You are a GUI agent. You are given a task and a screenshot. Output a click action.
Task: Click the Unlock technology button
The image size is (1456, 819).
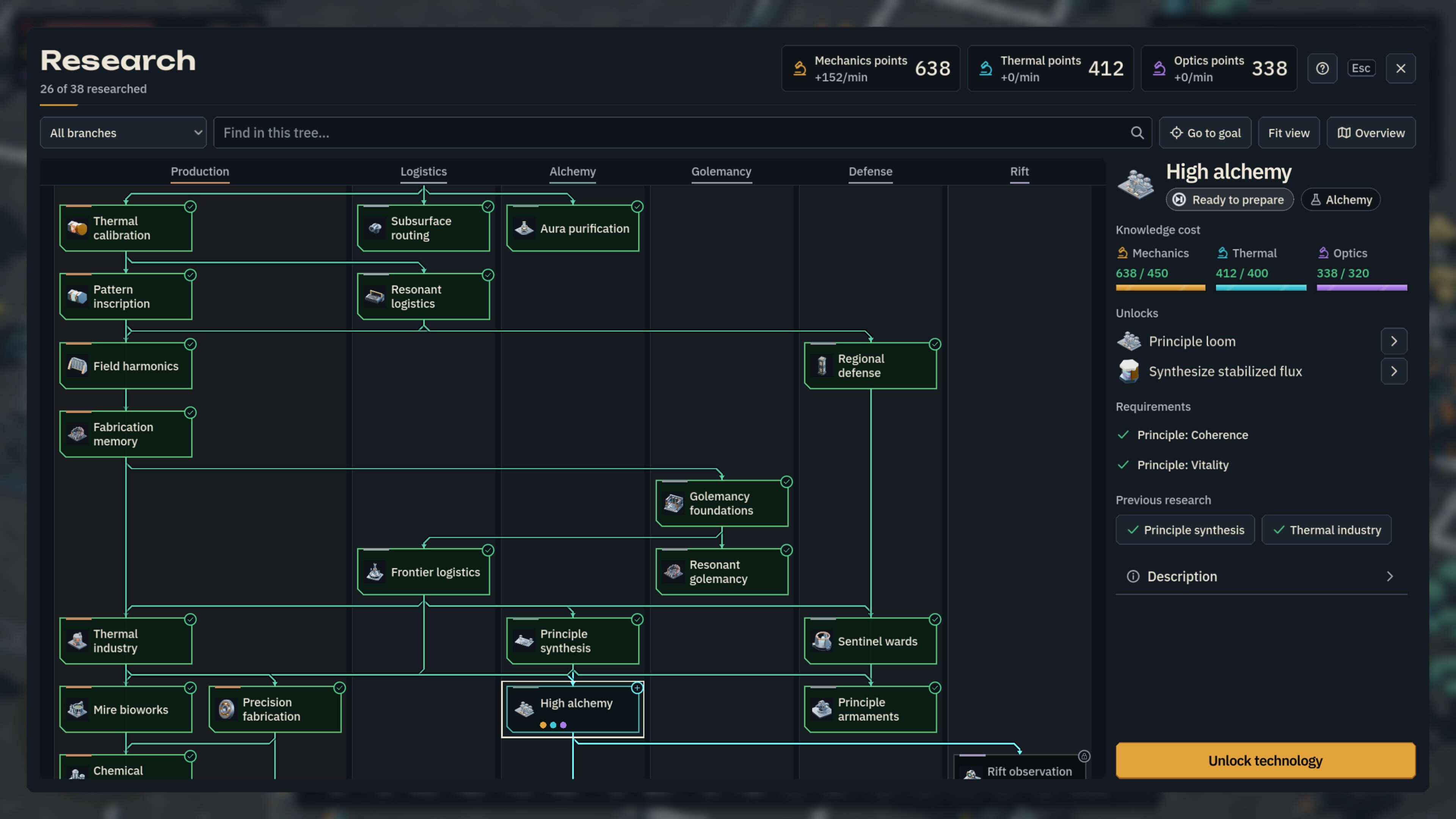pyautogui.click(x=1265, y=760)
